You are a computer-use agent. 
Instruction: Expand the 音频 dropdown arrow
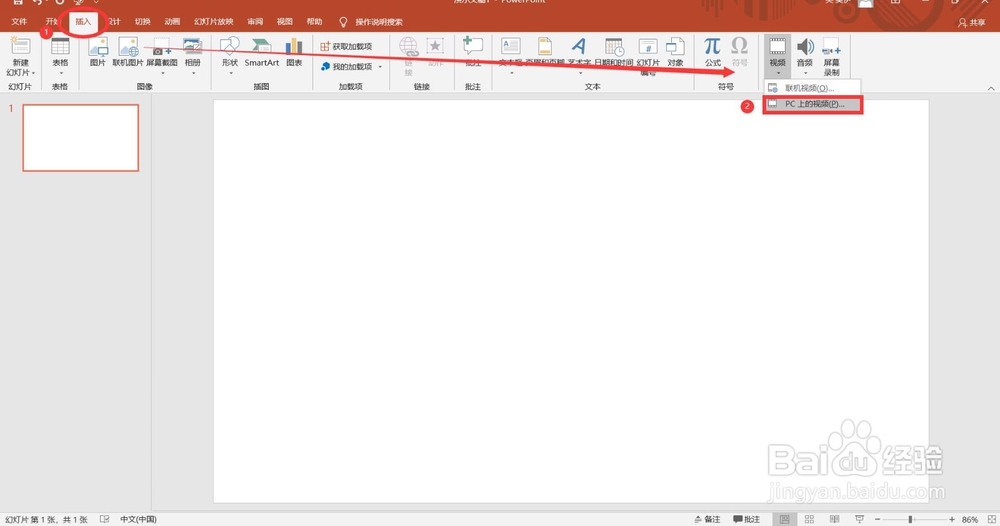[x=805, y=73]
